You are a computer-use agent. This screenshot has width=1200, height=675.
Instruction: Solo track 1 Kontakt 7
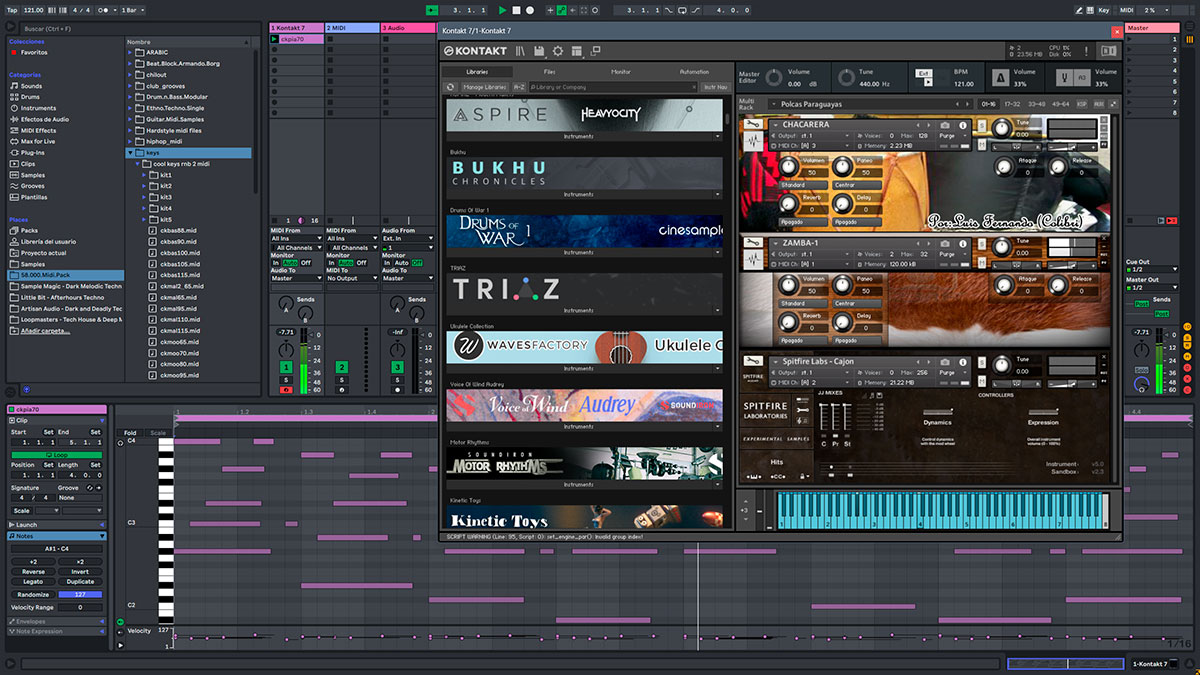285,380
